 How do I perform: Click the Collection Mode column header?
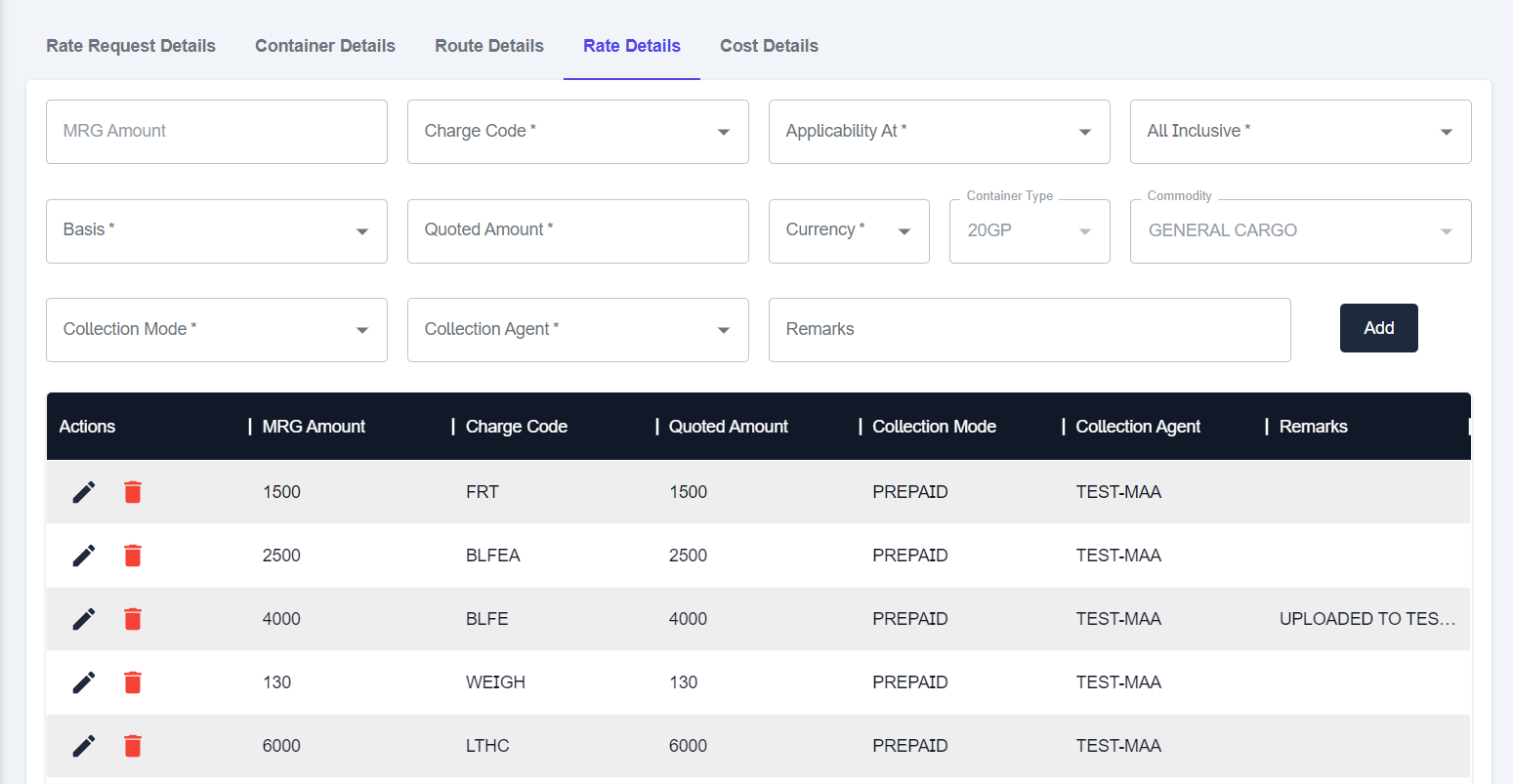click(x=934, y=427)
